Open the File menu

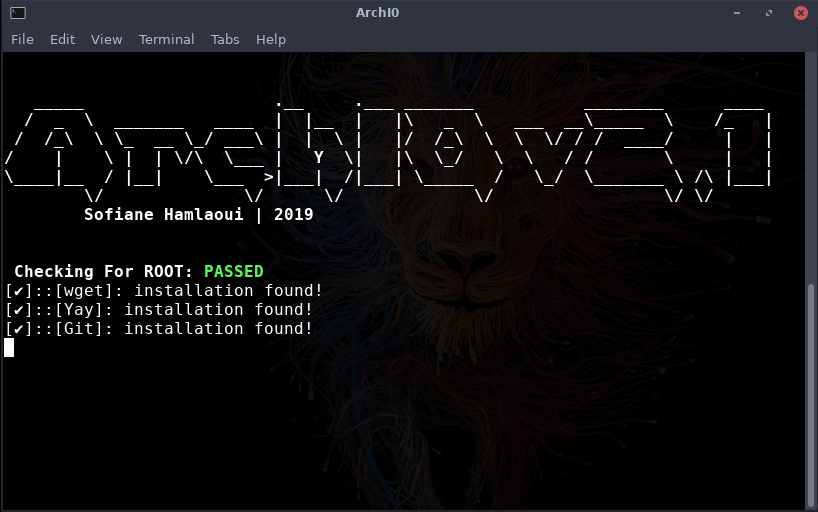22,40
